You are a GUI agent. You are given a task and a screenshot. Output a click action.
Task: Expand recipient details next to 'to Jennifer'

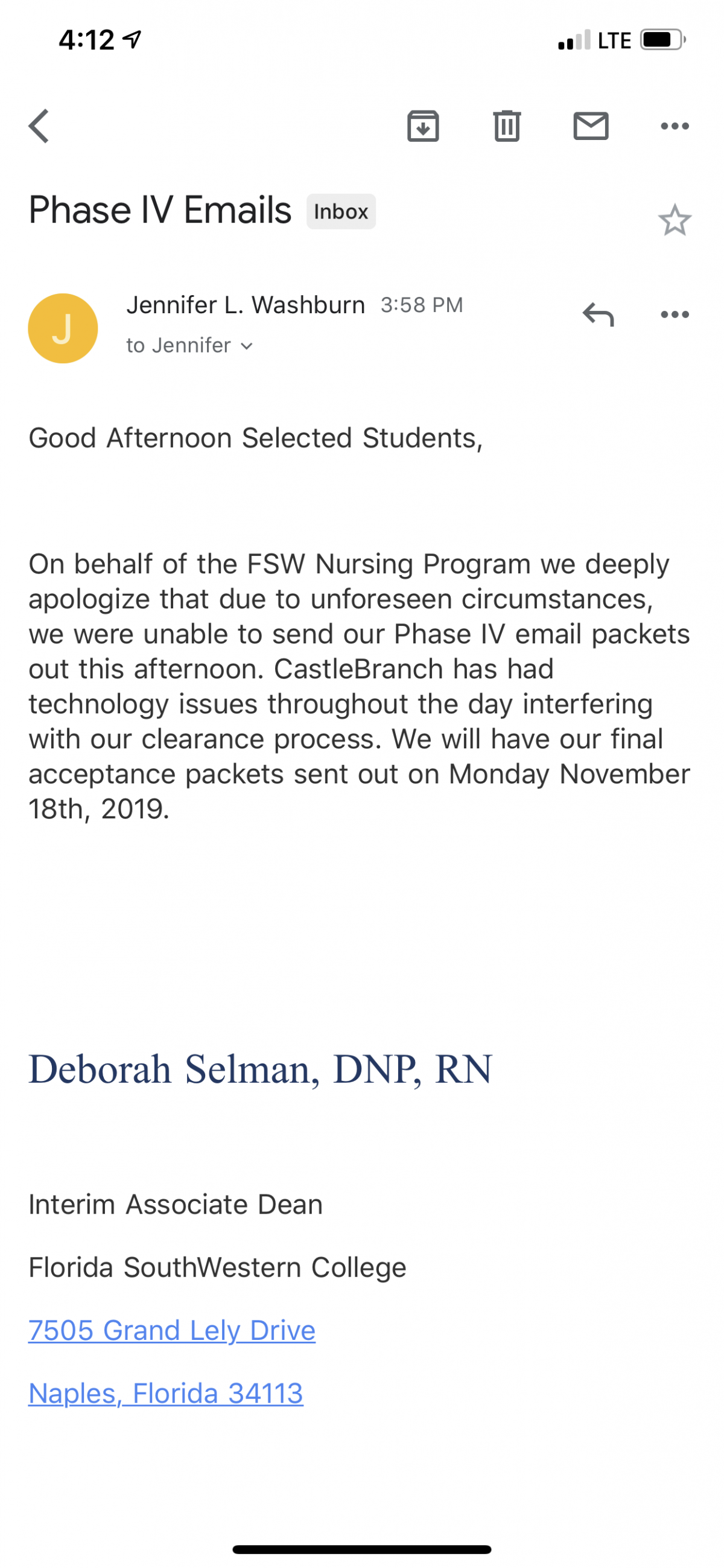[246, 346]
